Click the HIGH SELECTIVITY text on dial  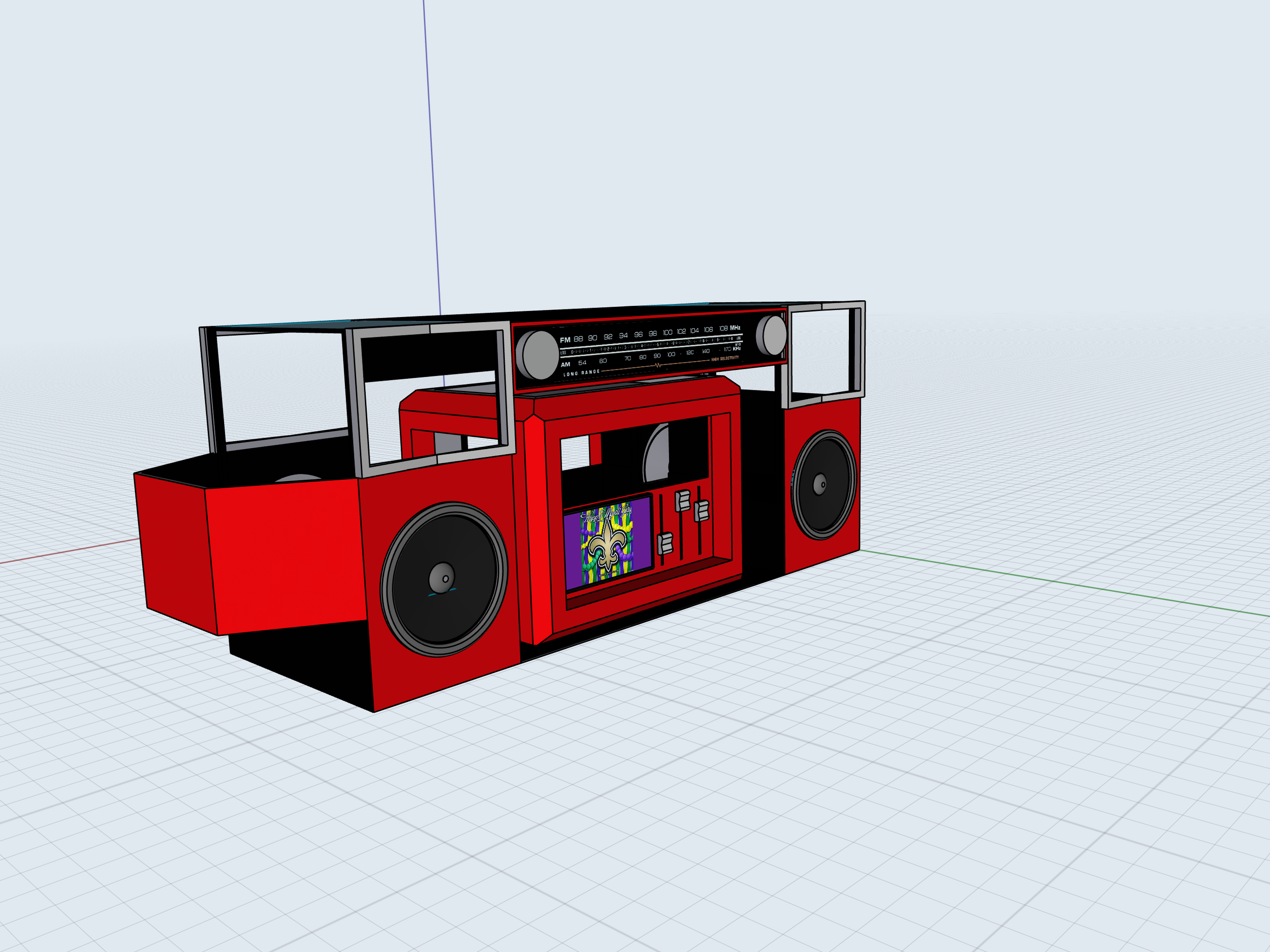coord(724,358)
